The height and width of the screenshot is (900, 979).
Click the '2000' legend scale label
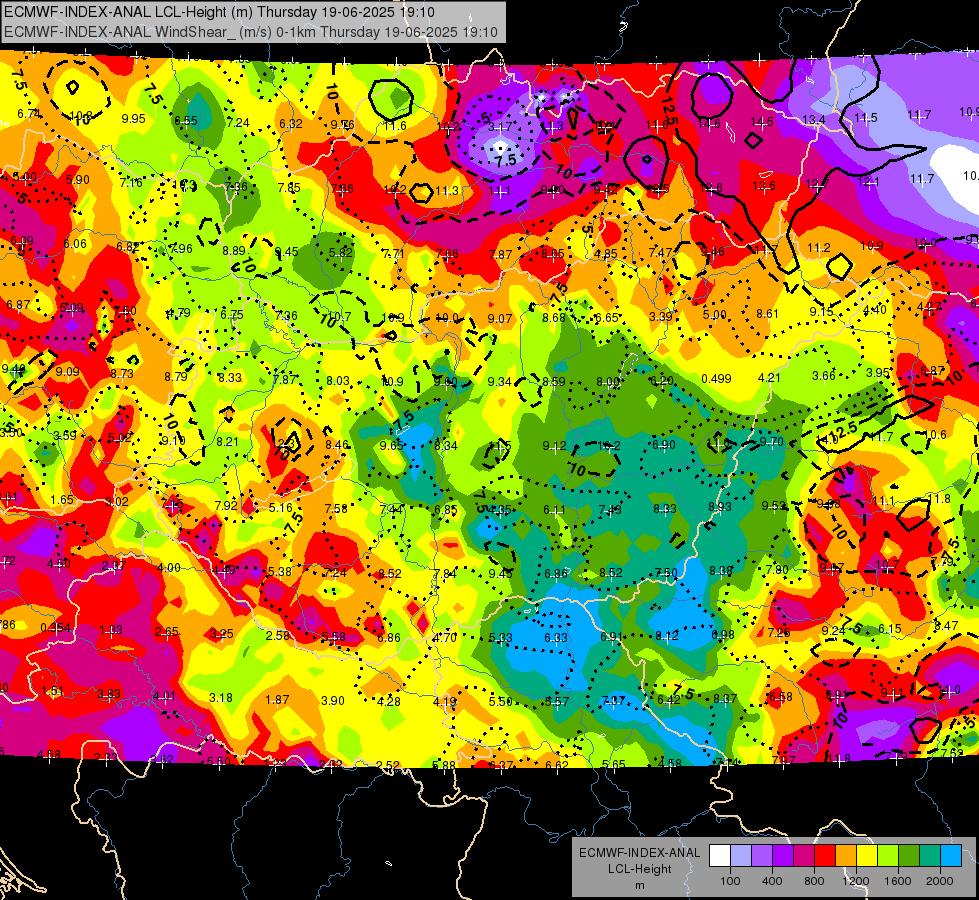[x=939, y=881]
